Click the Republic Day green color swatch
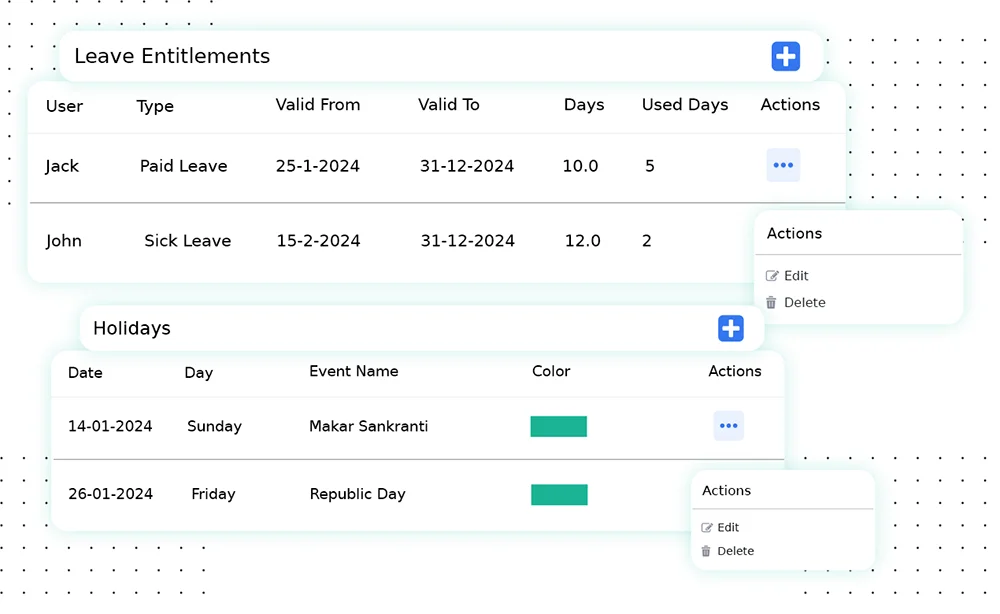The height and width of the screenshot is (614, 1000). [x=559, y=495]
